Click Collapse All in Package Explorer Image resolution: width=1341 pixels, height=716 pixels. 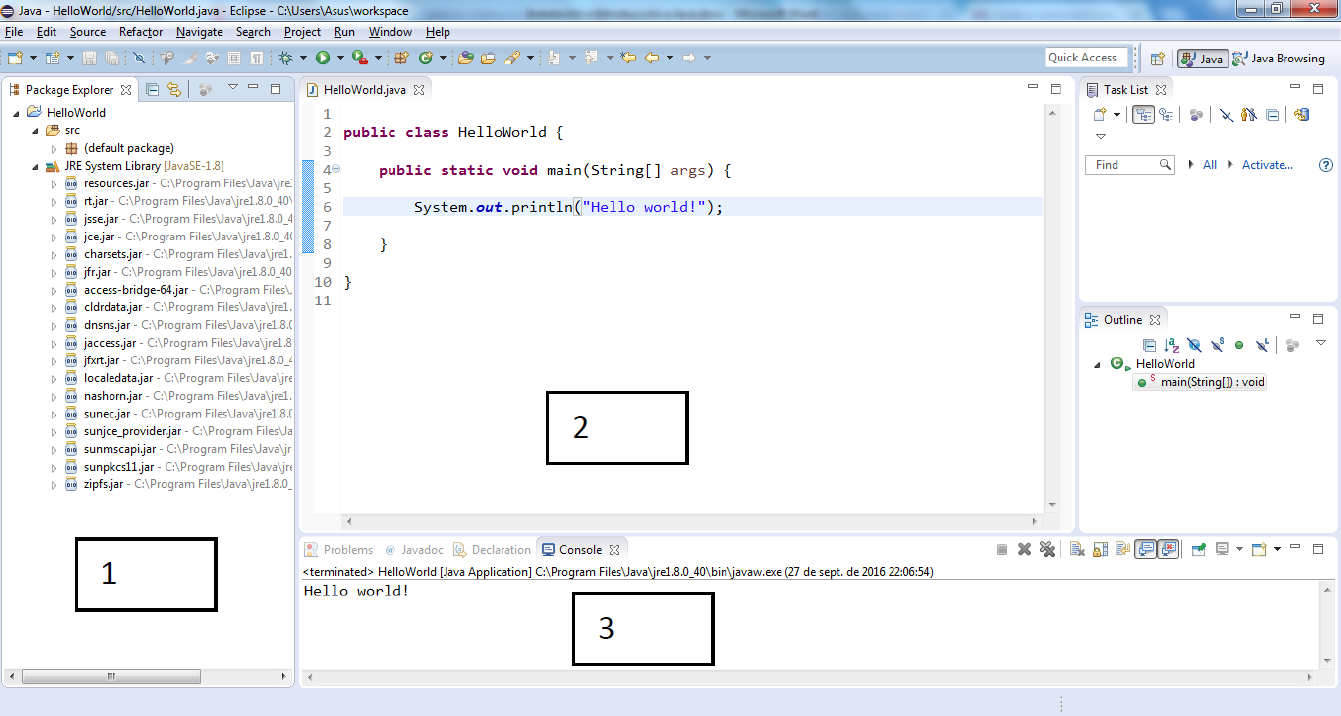(153, 89)
